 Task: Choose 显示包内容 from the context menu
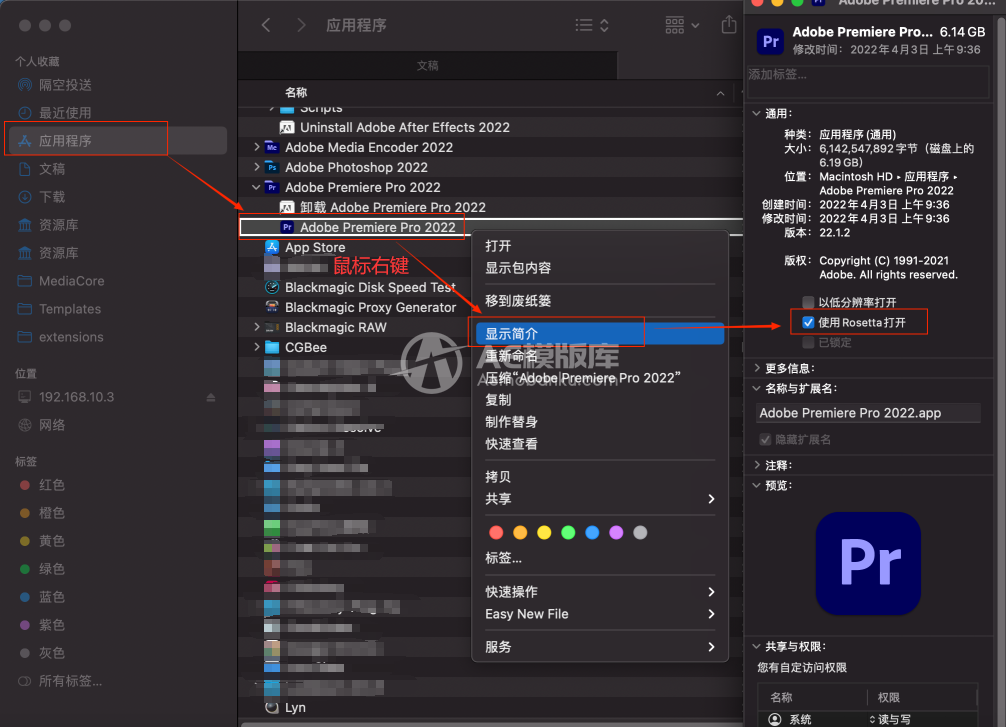point(518,268)
